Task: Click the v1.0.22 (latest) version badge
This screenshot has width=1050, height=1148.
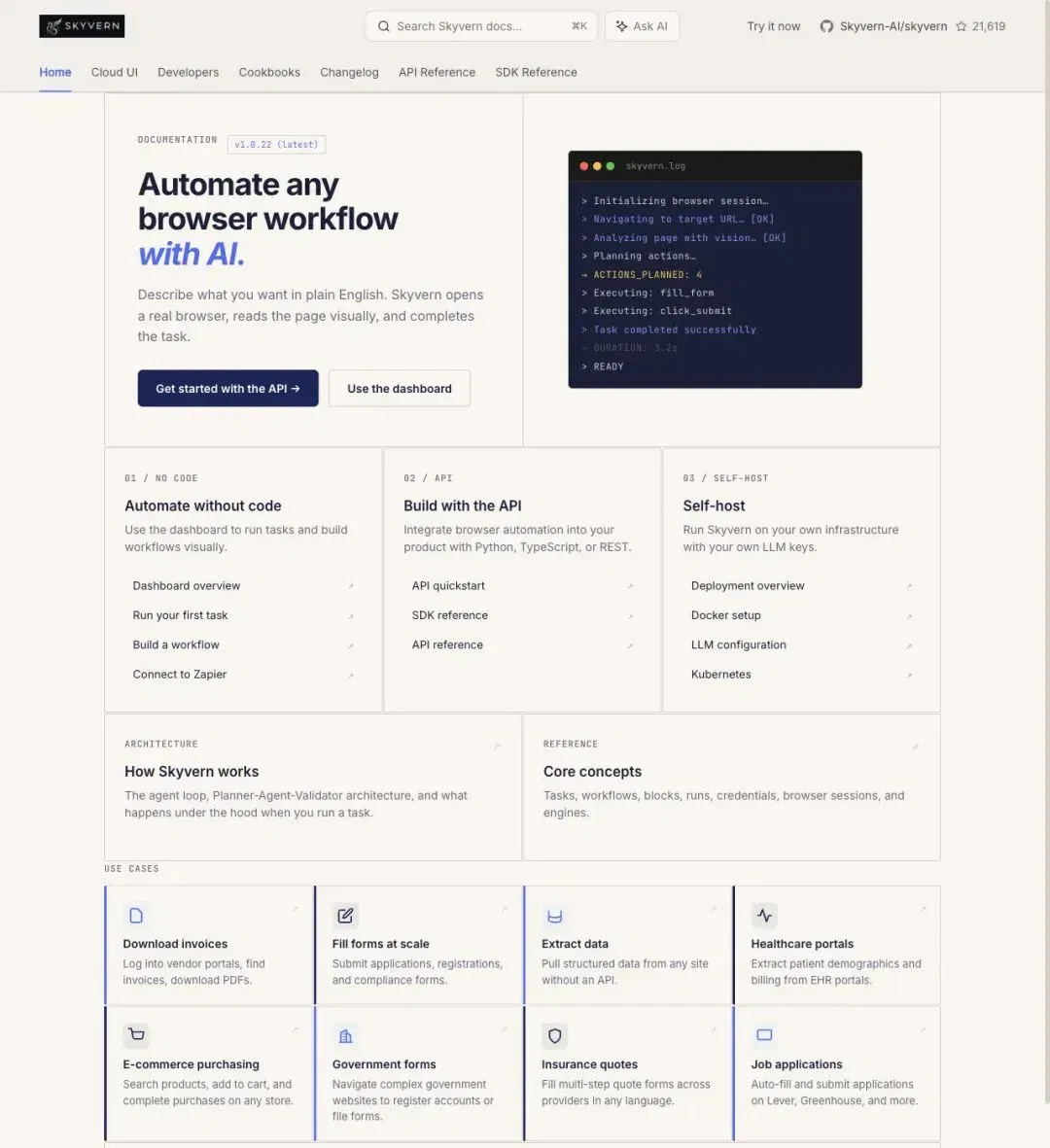Action: 276,144
